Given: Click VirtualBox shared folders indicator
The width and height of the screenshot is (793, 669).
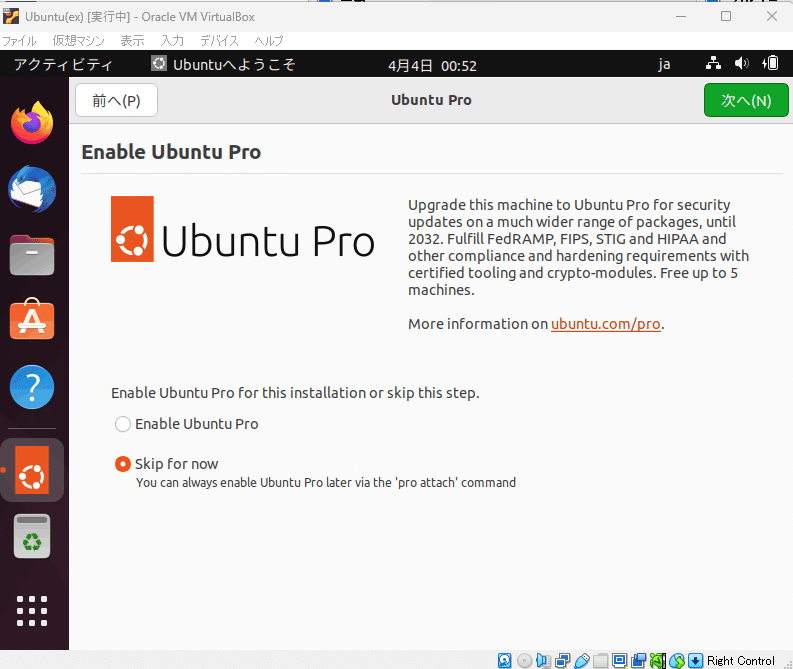Looking at the screenshot, I should pyautogui.click(x=600, y=660).
